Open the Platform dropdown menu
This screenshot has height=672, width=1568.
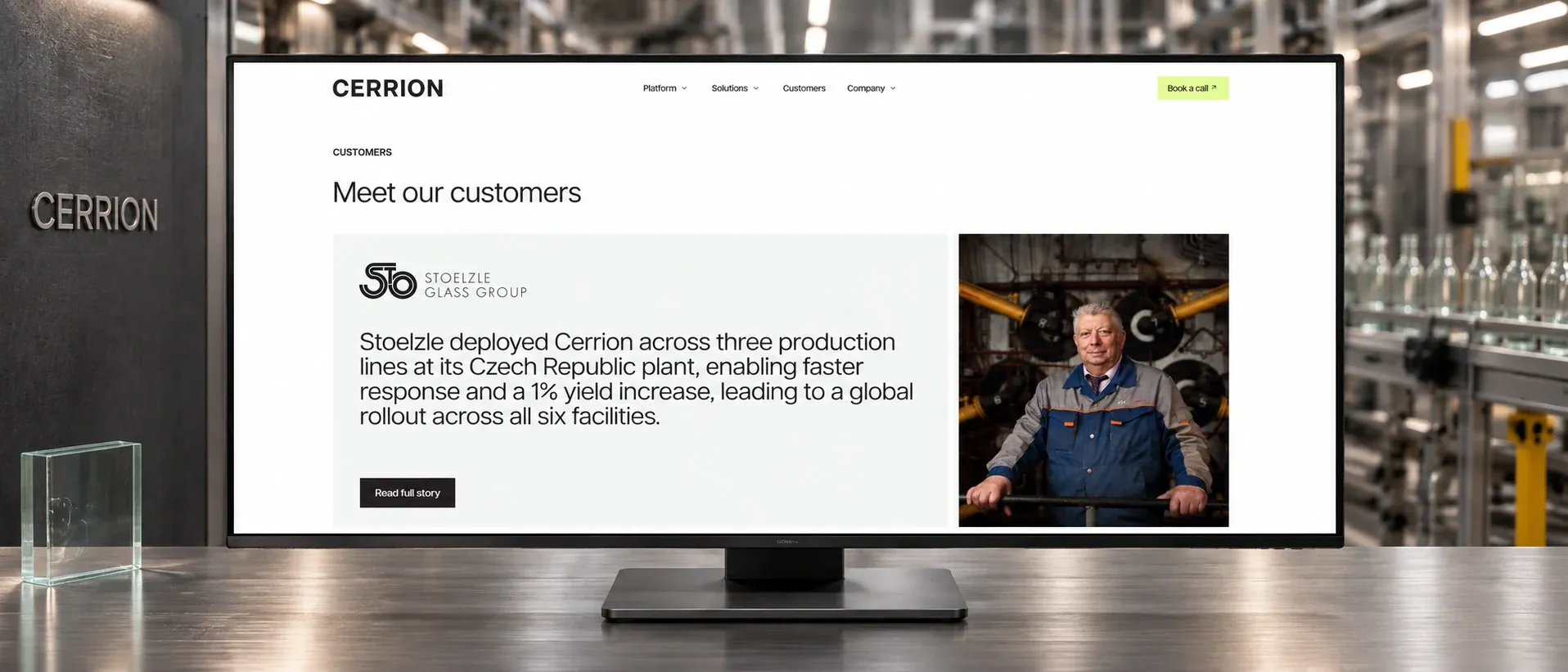coord(665,88)
